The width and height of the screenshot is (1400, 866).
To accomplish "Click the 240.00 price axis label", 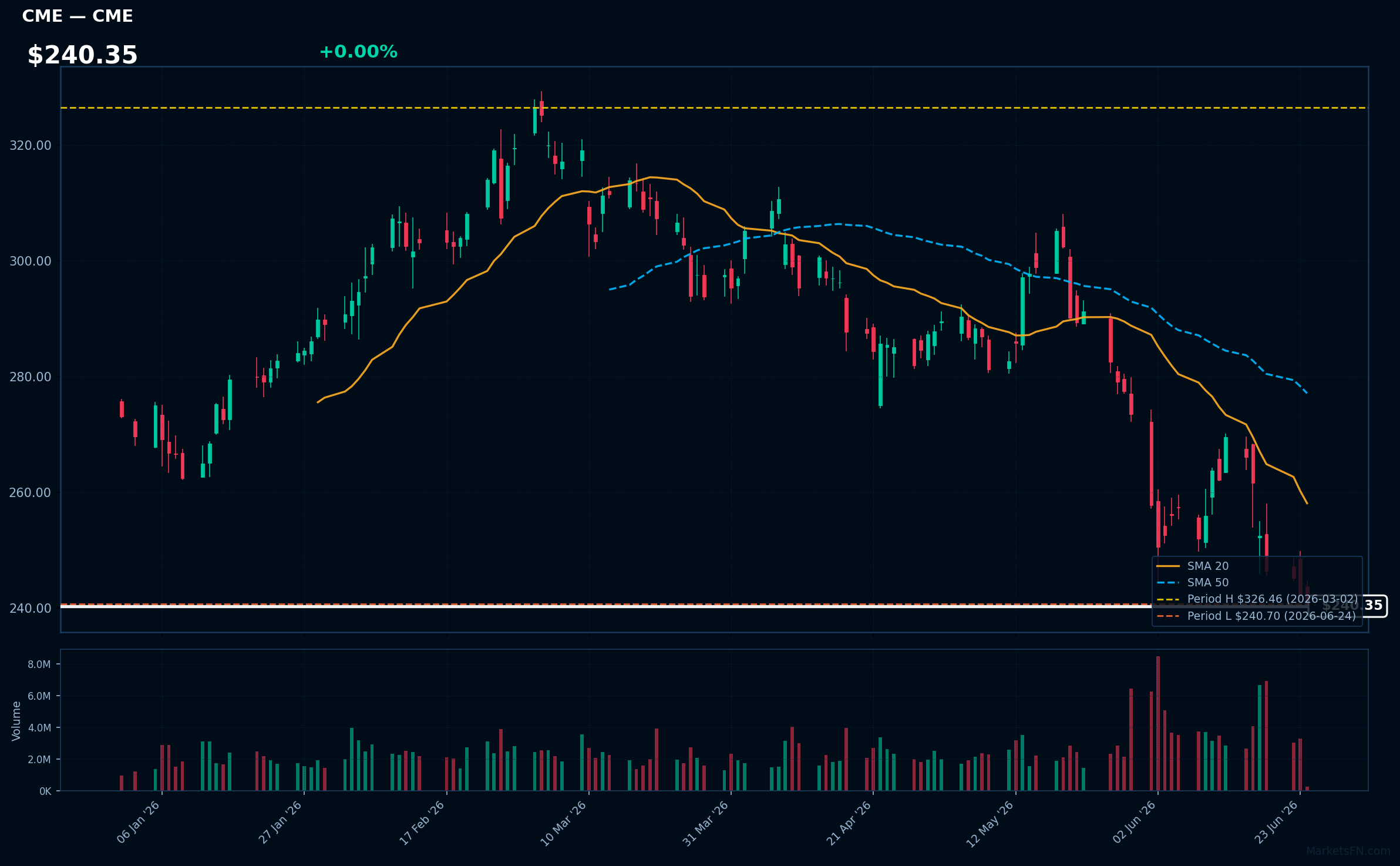I will (x=31, y=609).
